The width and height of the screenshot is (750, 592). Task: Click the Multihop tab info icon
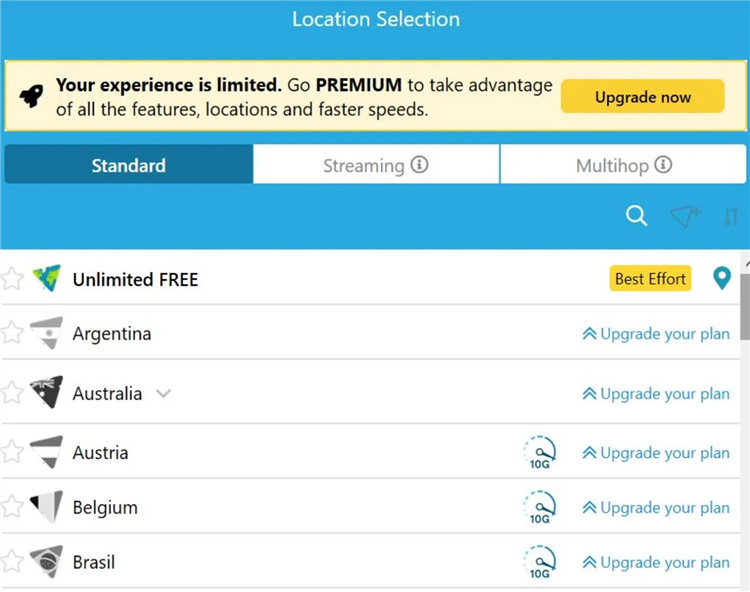pyautogui.click(x=663, y=165)
